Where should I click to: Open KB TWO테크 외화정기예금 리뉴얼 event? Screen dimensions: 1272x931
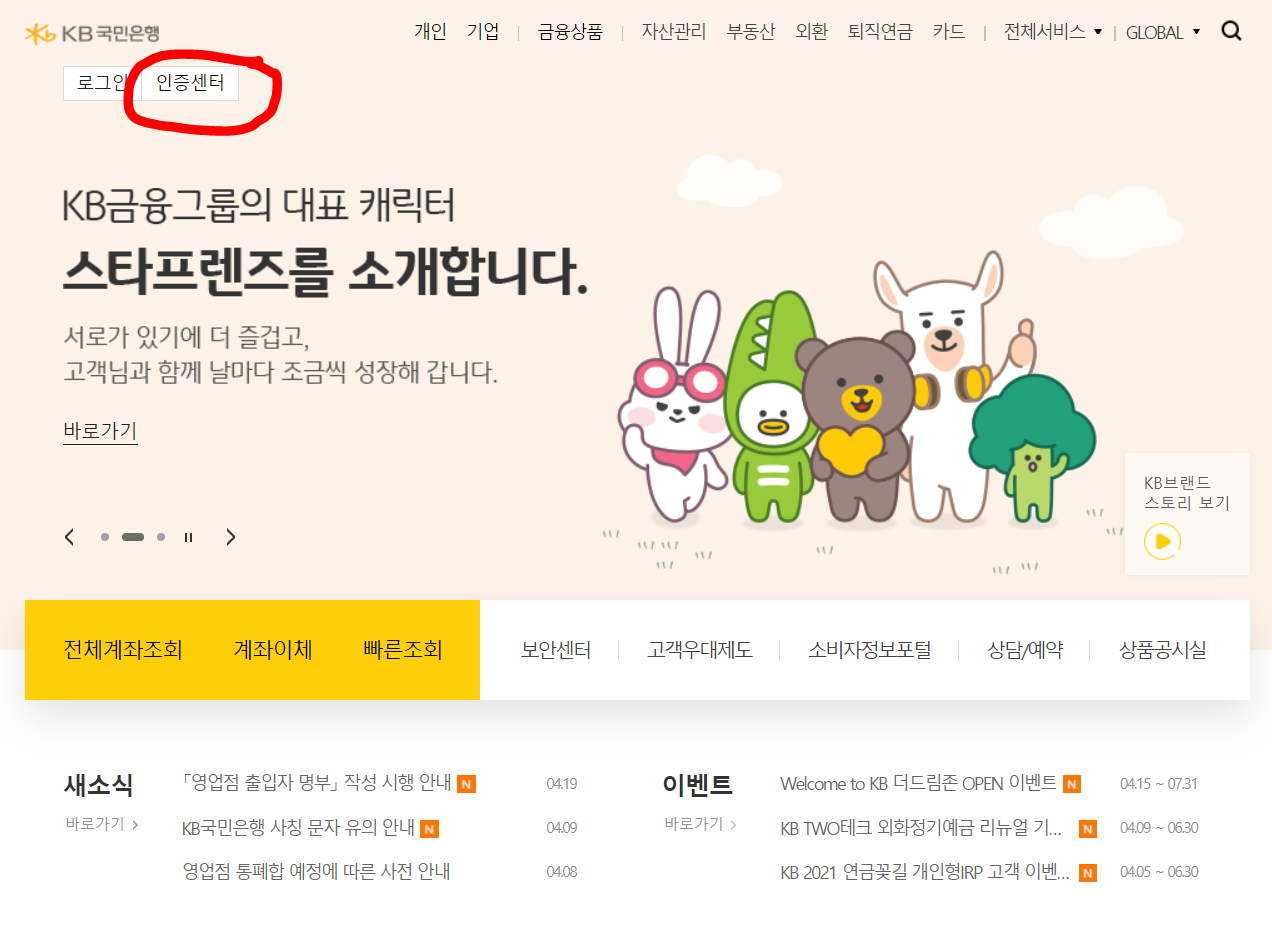(x=921, y=828)
